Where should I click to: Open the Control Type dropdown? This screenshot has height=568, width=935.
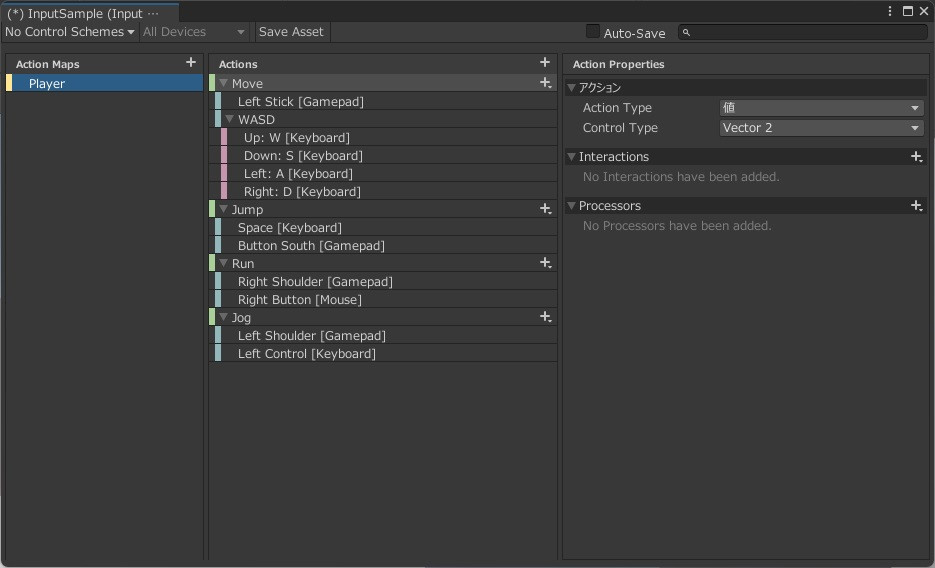tap(821, 128)
